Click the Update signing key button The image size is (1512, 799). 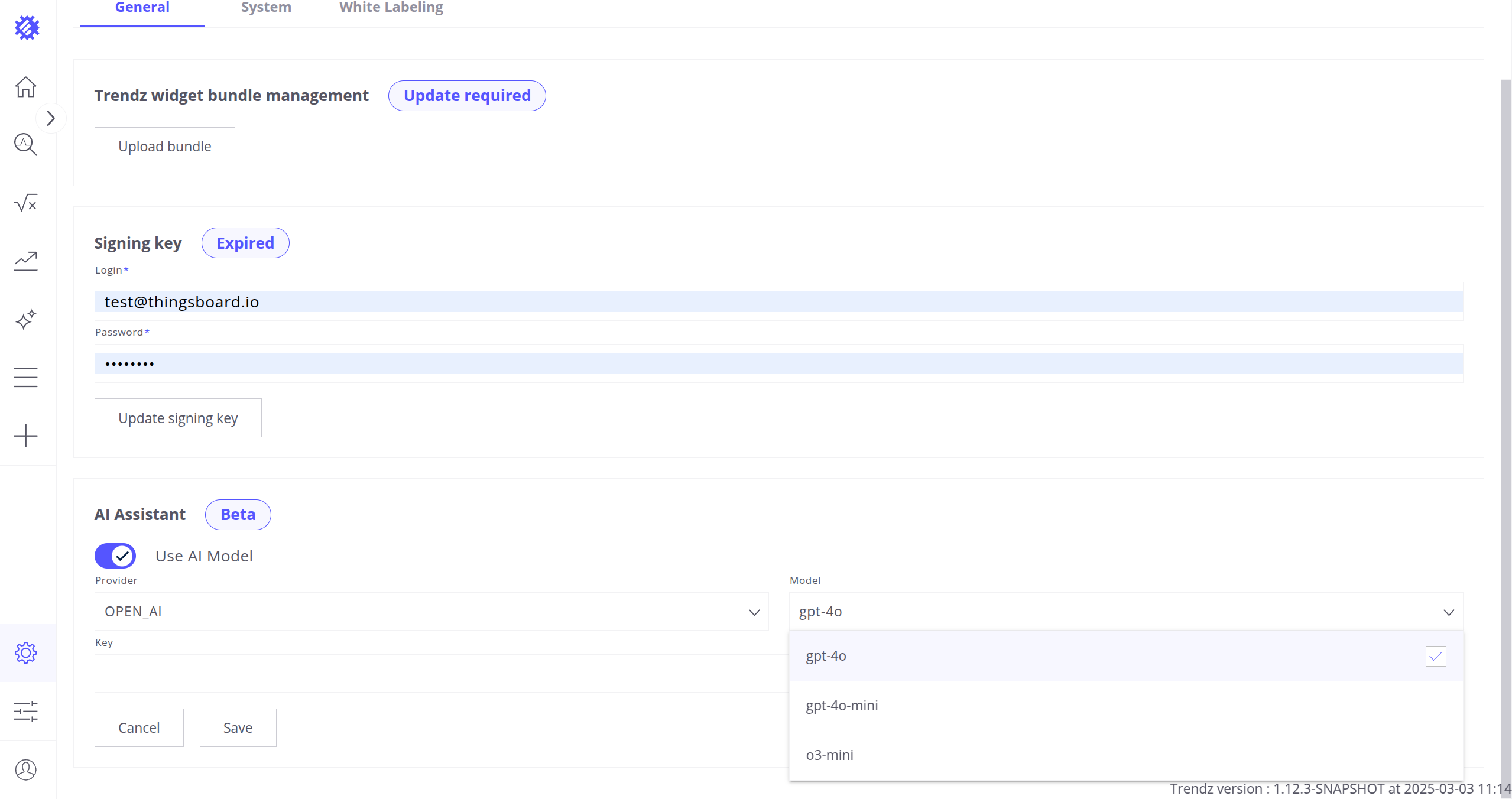click(x=178, y=418)
